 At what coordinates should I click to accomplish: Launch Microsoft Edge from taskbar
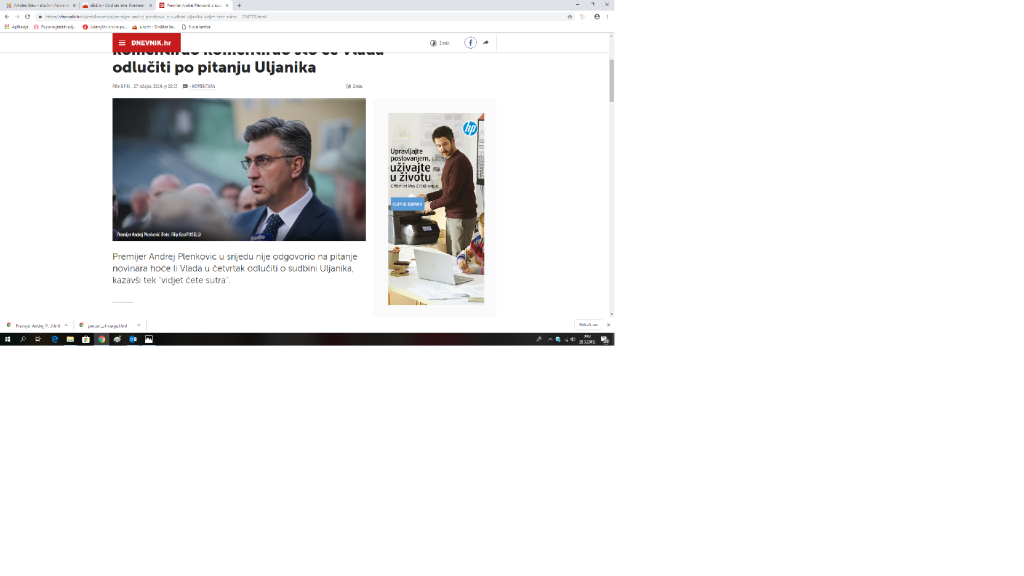click(55, 340)
